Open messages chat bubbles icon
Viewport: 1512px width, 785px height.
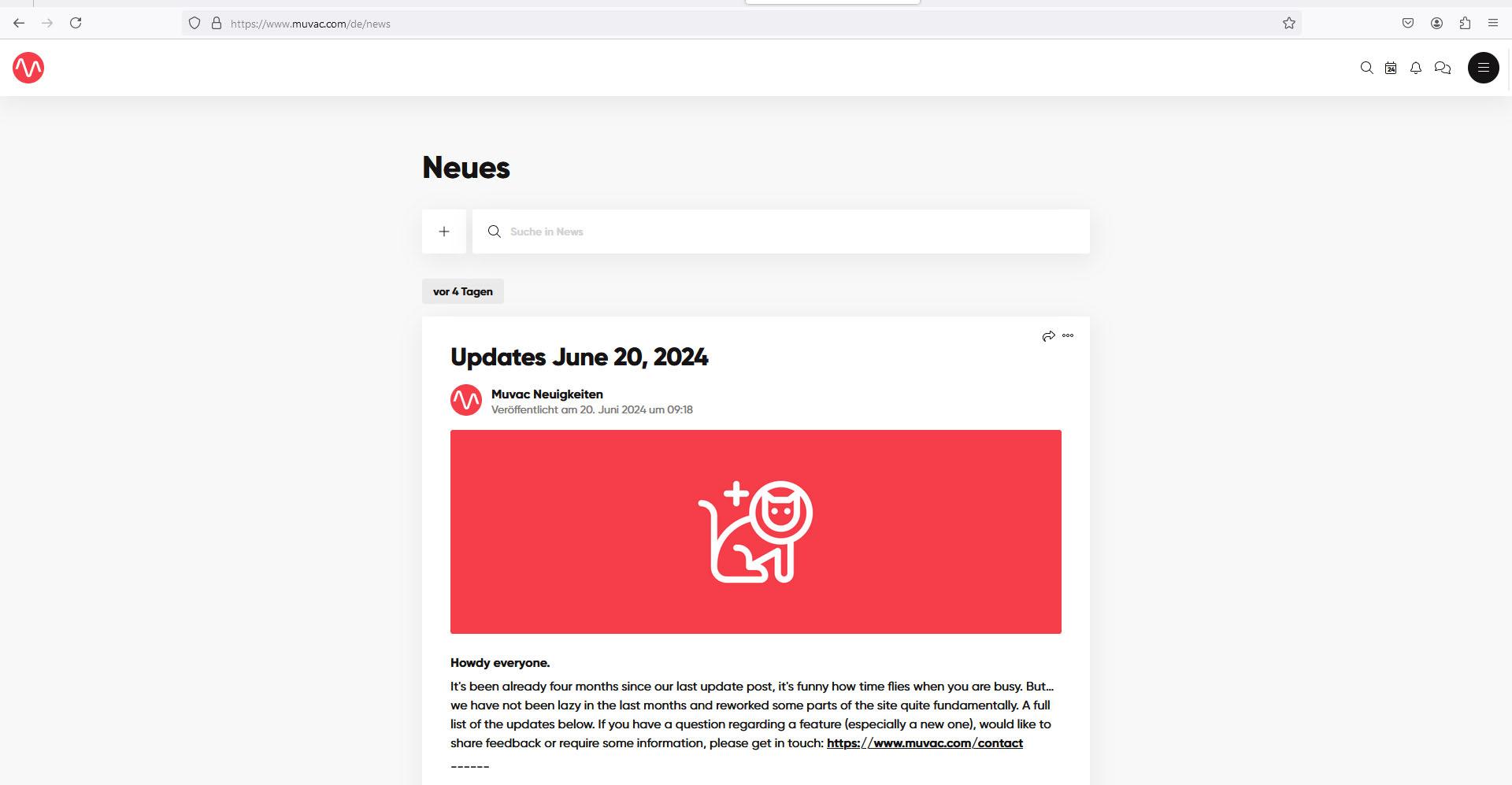point(1443,68)
